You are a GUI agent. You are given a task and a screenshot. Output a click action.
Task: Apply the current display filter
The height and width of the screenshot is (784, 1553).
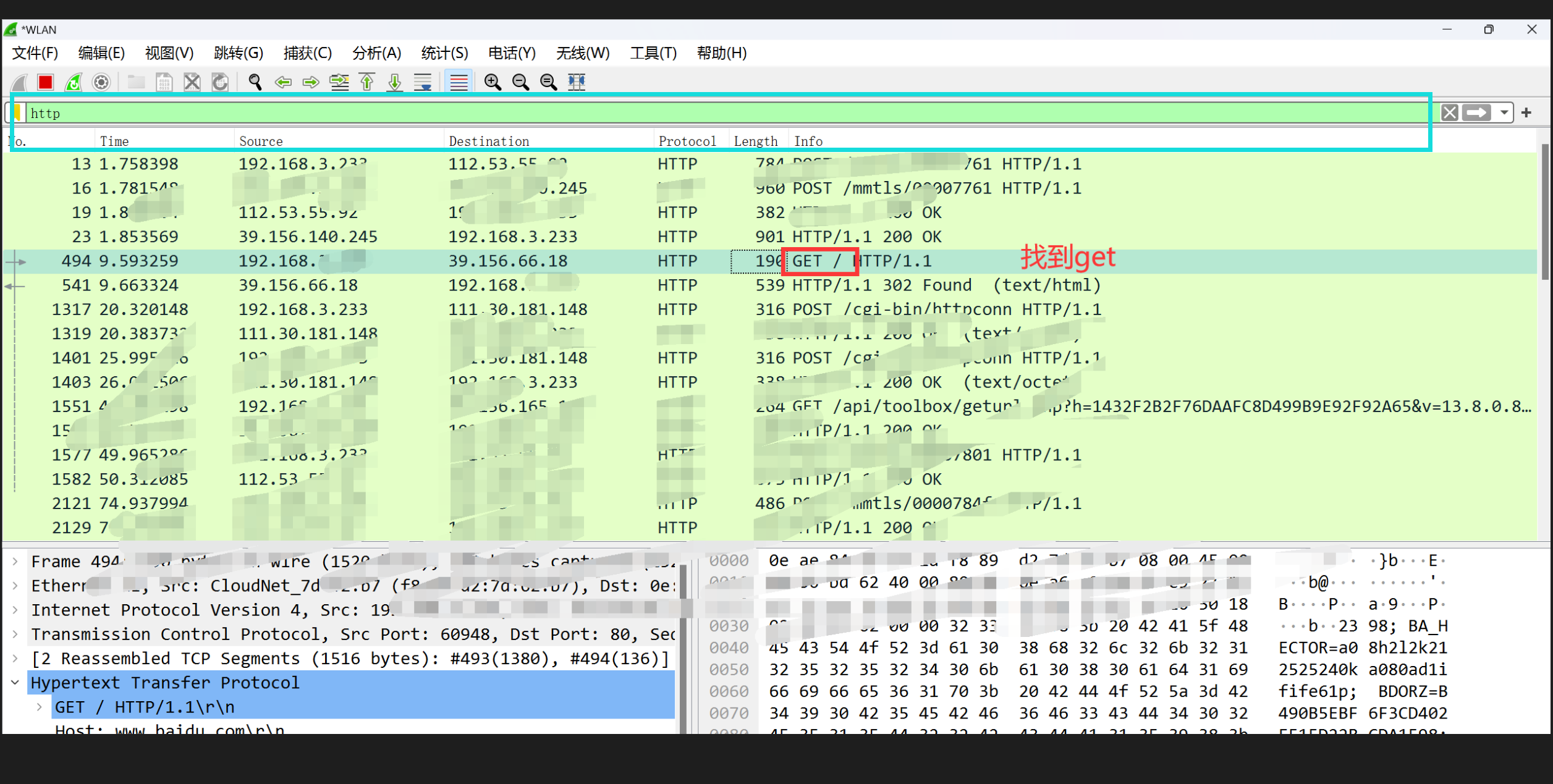coord(1478,112)
